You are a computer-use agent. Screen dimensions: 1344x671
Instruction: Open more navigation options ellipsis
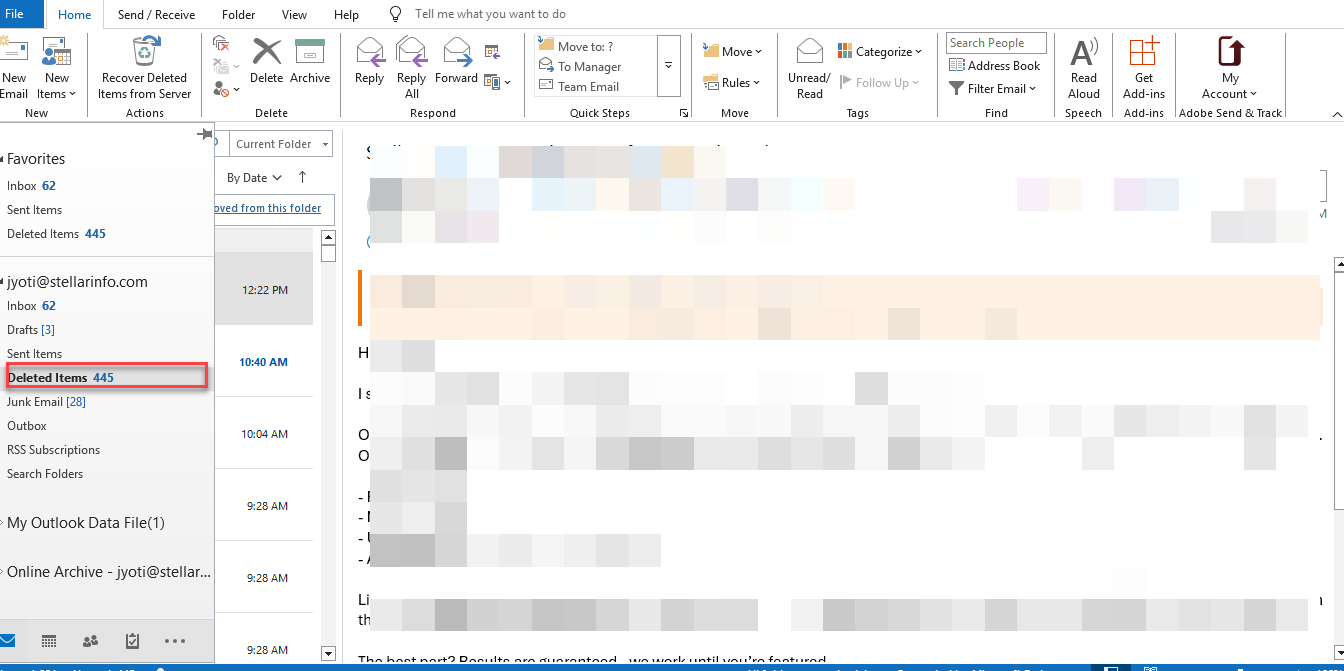pos(175,641)
